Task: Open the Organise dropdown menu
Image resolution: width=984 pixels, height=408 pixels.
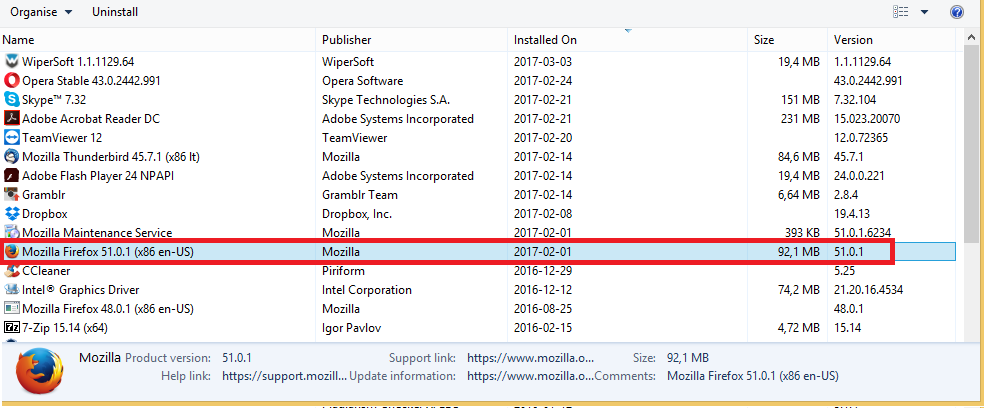Action: pyautogui.click(x=41, y=12)
